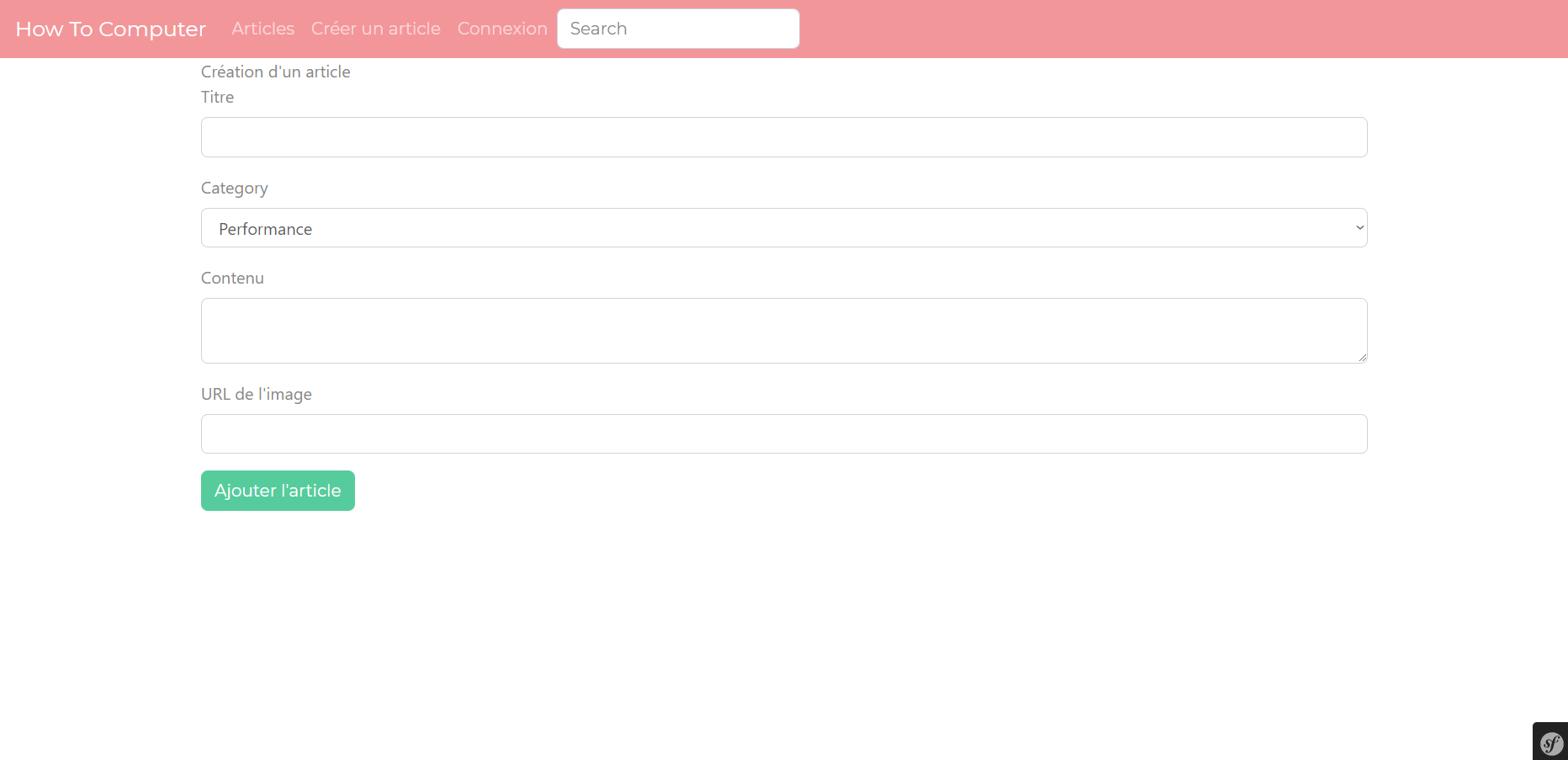Grab the Contenu textarea resize handle
Viewport: 1568px width, 760px height.
pyautogui.click(x=1362, y=358)
